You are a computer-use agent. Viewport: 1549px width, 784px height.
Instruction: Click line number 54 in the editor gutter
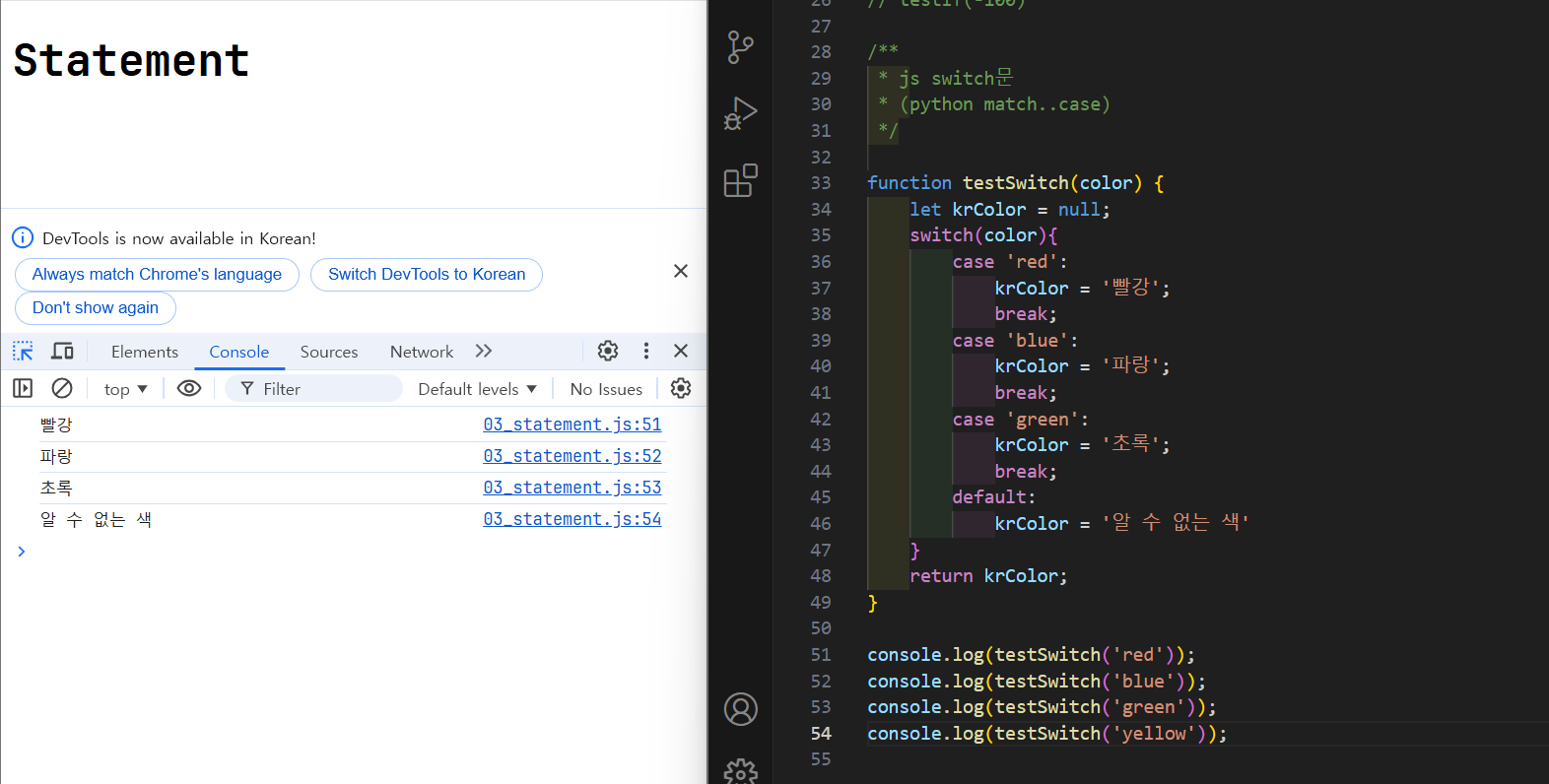pyautogui.click(x=821, y=734)
